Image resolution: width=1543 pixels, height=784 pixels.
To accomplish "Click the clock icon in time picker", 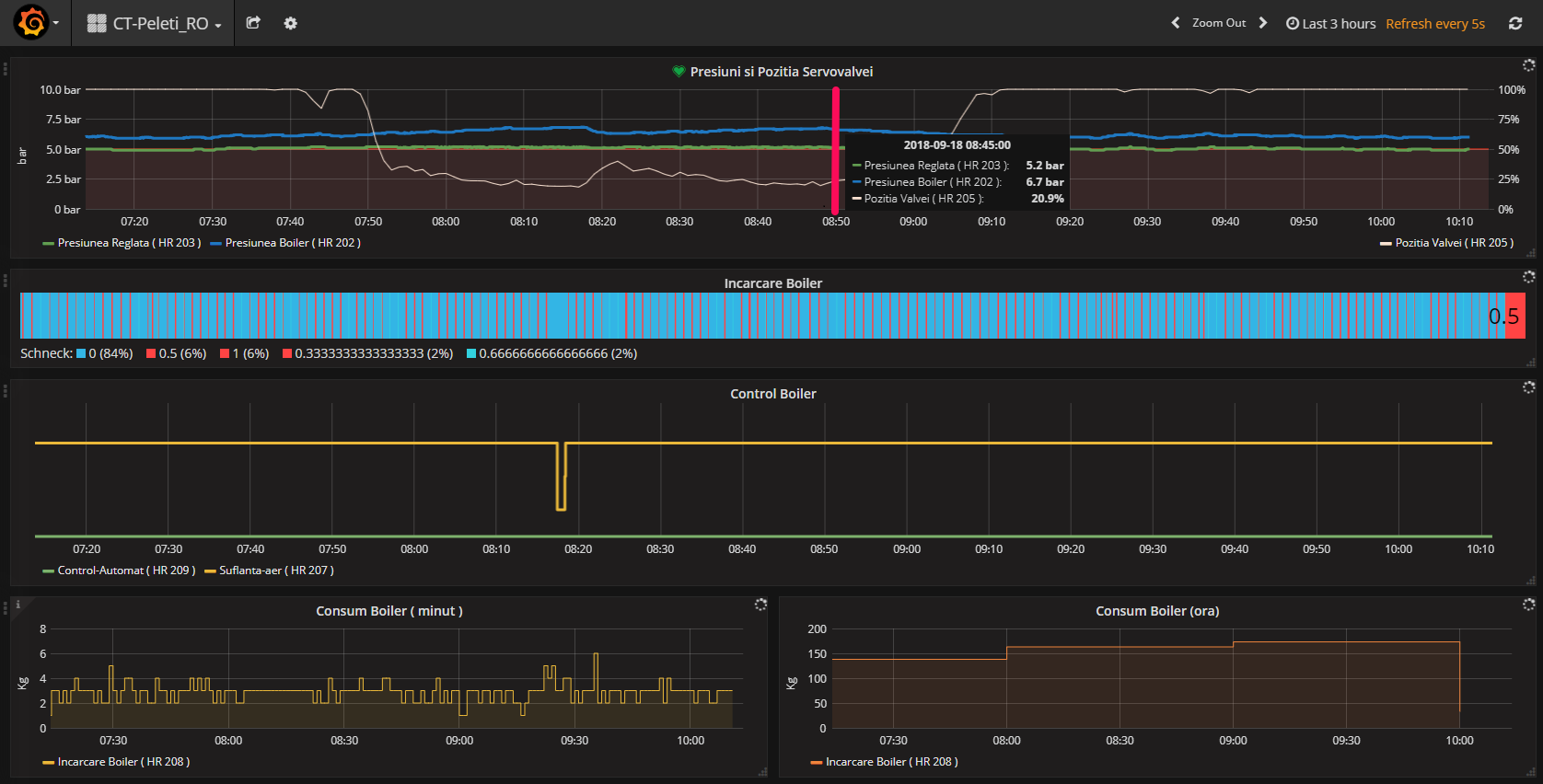I will (1292, 23).
